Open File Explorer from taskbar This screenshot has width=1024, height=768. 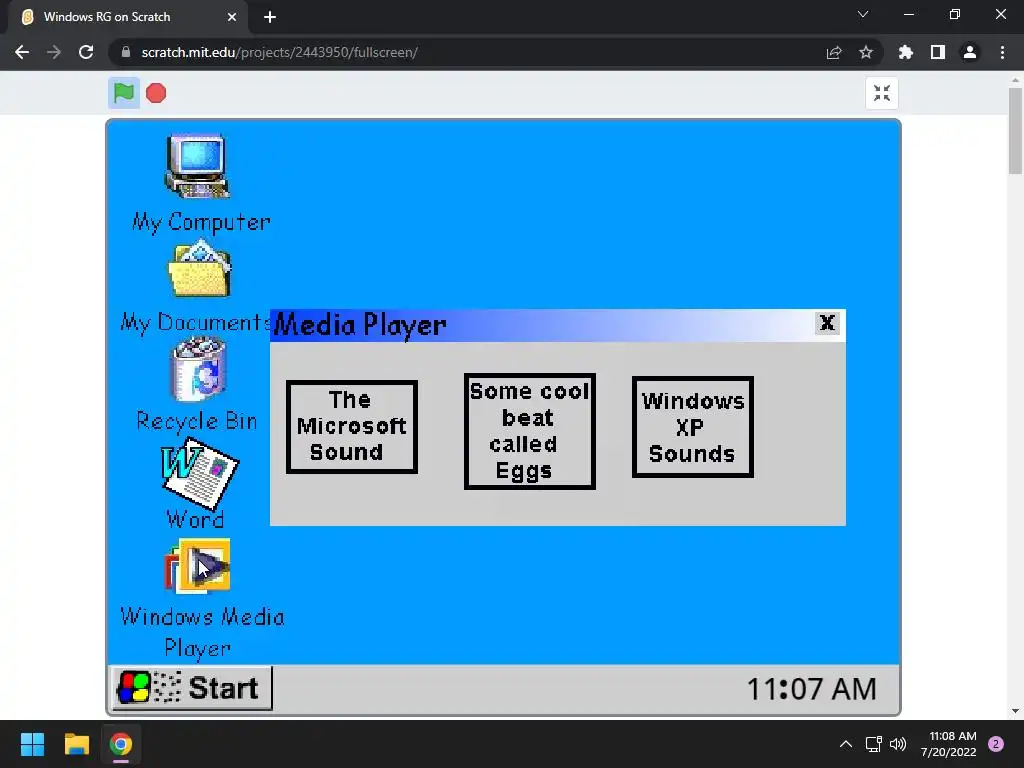tap(76, 744)
